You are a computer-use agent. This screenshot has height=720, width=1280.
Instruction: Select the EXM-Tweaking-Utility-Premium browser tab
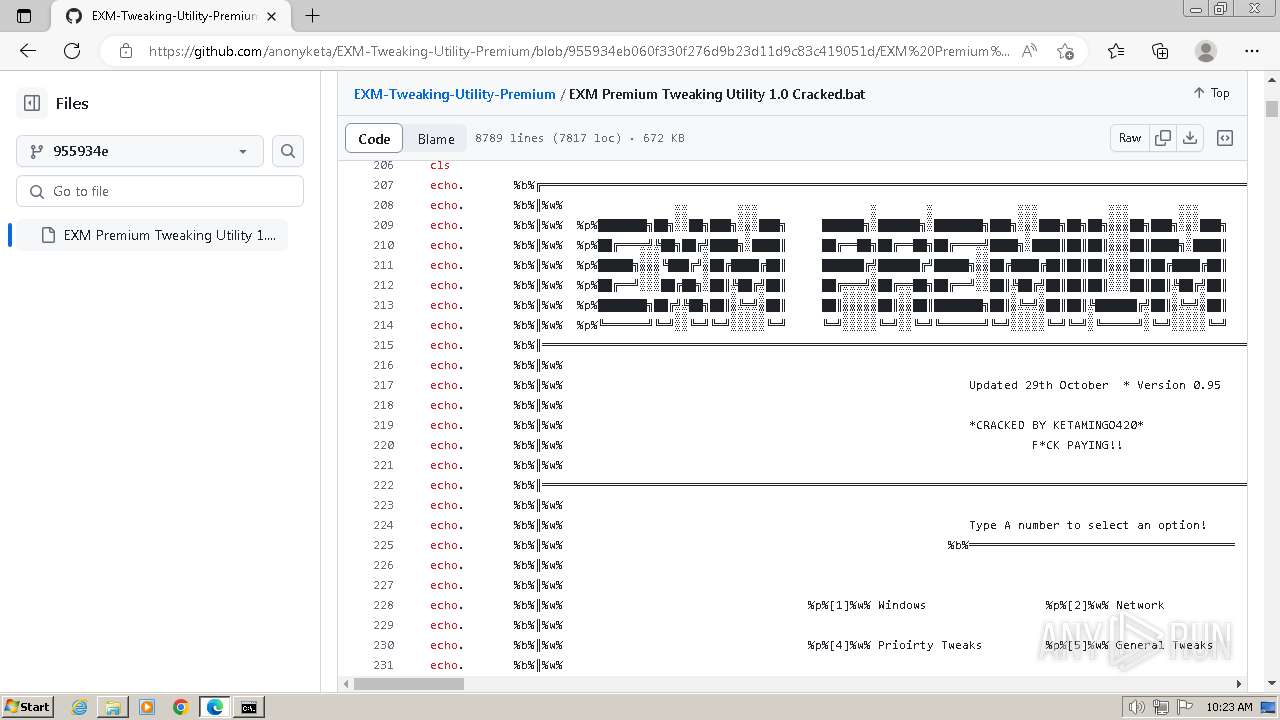170,16
